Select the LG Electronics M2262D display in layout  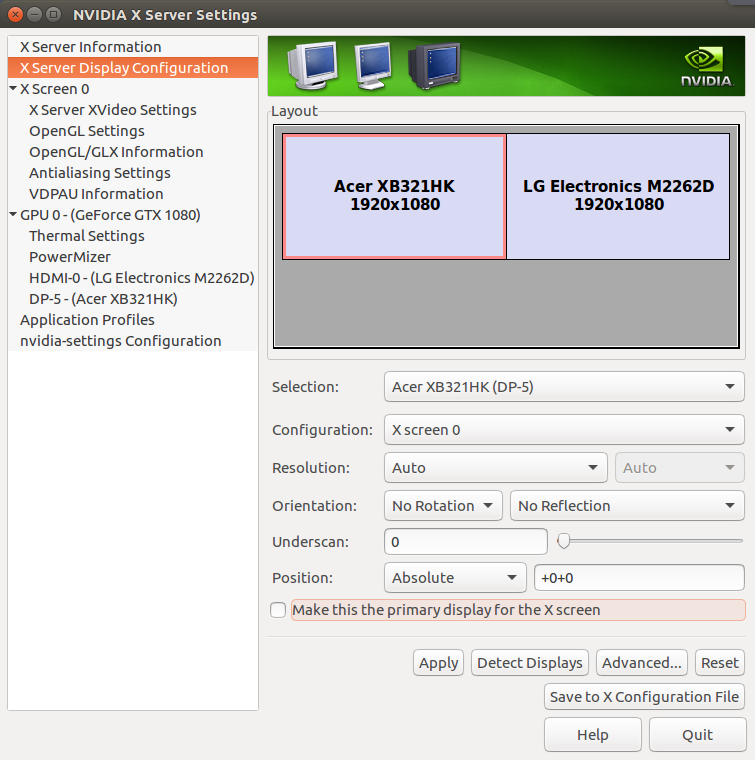click(618, 196)
